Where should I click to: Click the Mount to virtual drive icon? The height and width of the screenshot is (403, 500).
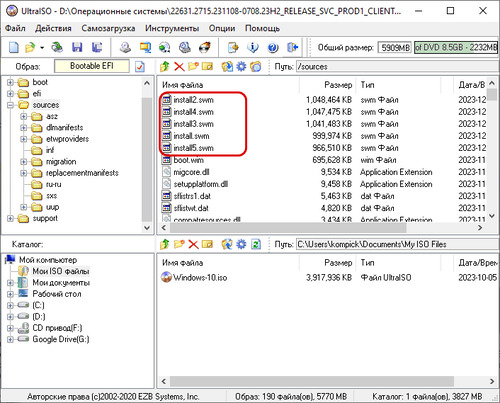tap(185, 48)
